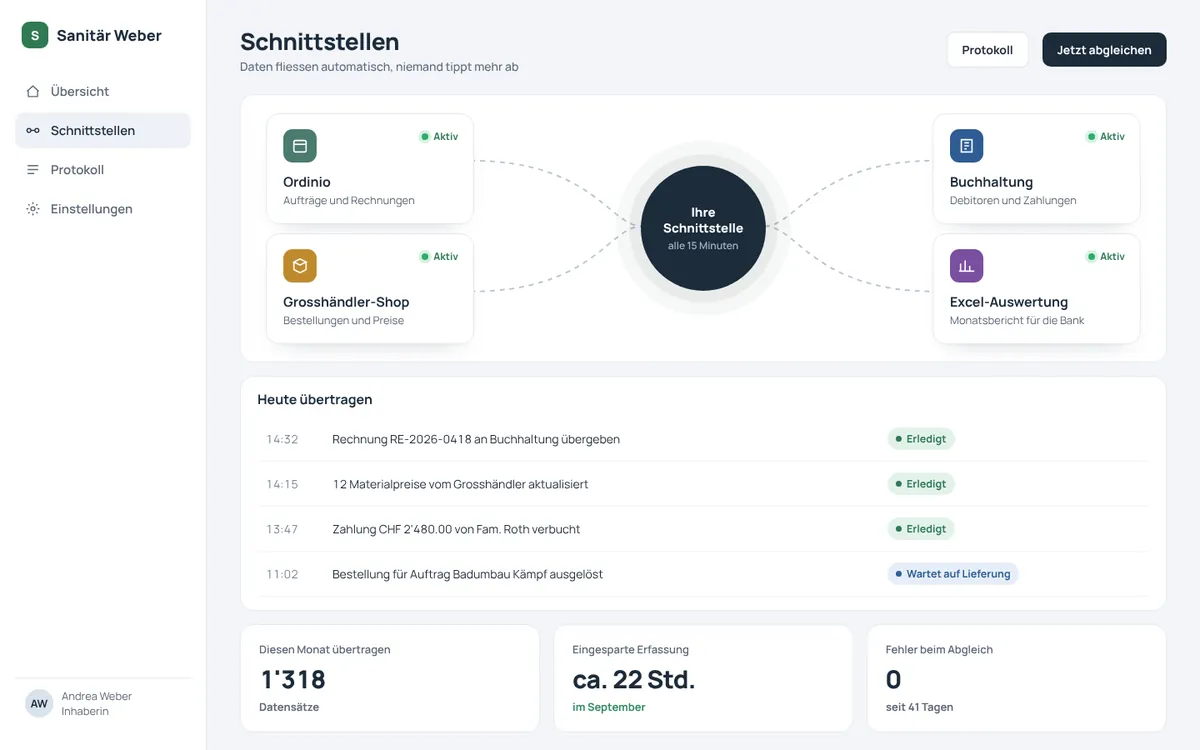Click the 'Wartet auf Lieferung' status badge
Screen dimensions: 1200x750
coord(953,574)
